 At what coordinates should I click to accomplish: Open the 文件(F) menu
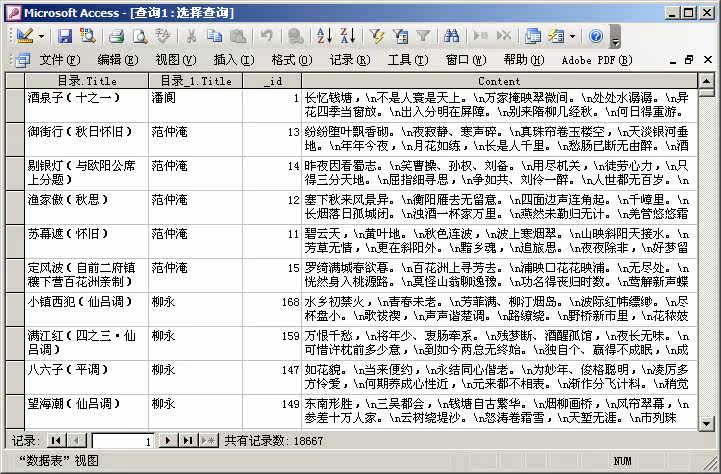[60, 60]
